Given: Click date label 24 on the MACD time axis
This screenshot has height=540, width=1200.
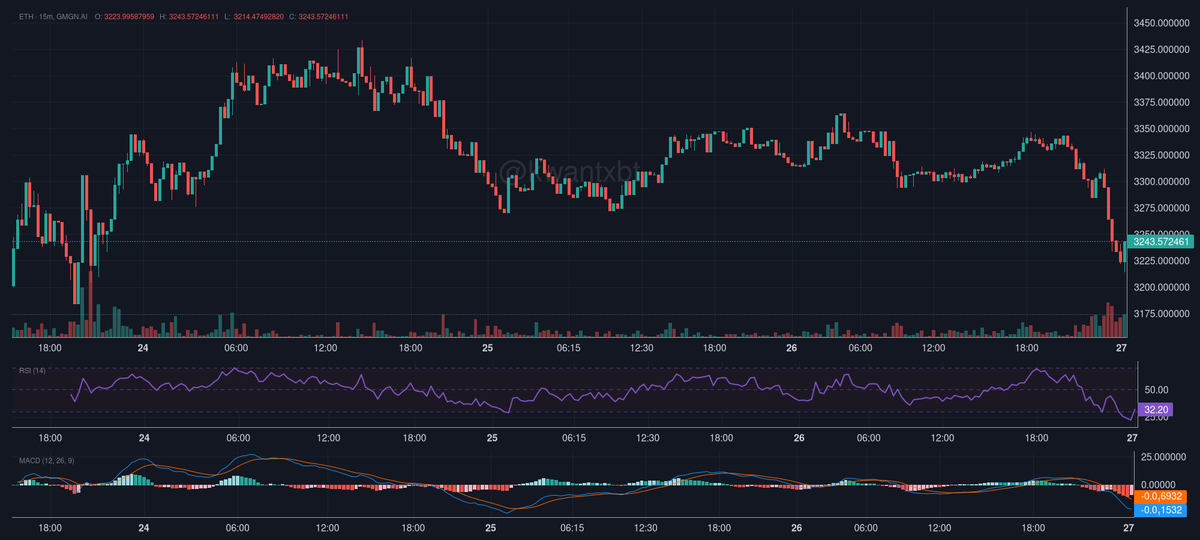Looking at the screenshot, I should click(143, 527).
